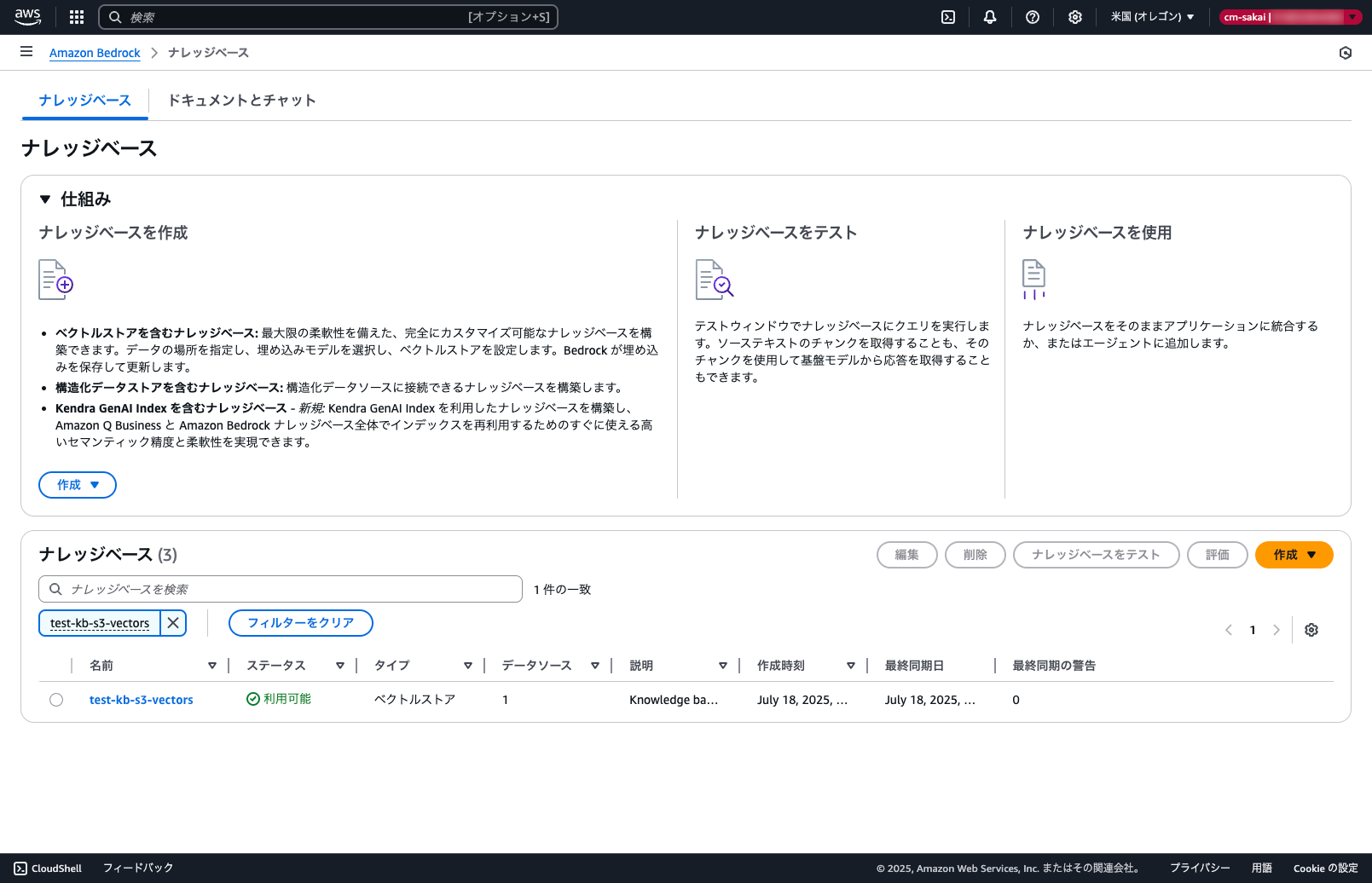
Task: Open the 作成 dropdown in the 仕組み panel
Action: (78, 485)
